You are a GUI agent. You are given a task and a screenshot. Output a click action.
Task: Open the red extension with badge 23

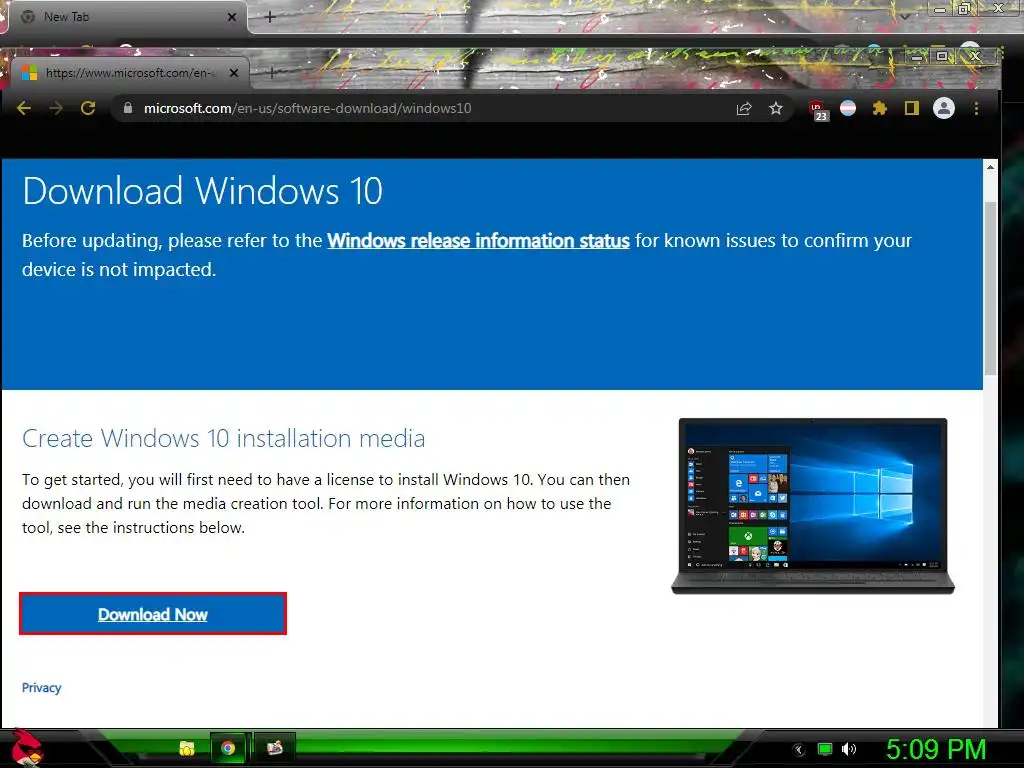pyautogui.click(x=818, y=110)
